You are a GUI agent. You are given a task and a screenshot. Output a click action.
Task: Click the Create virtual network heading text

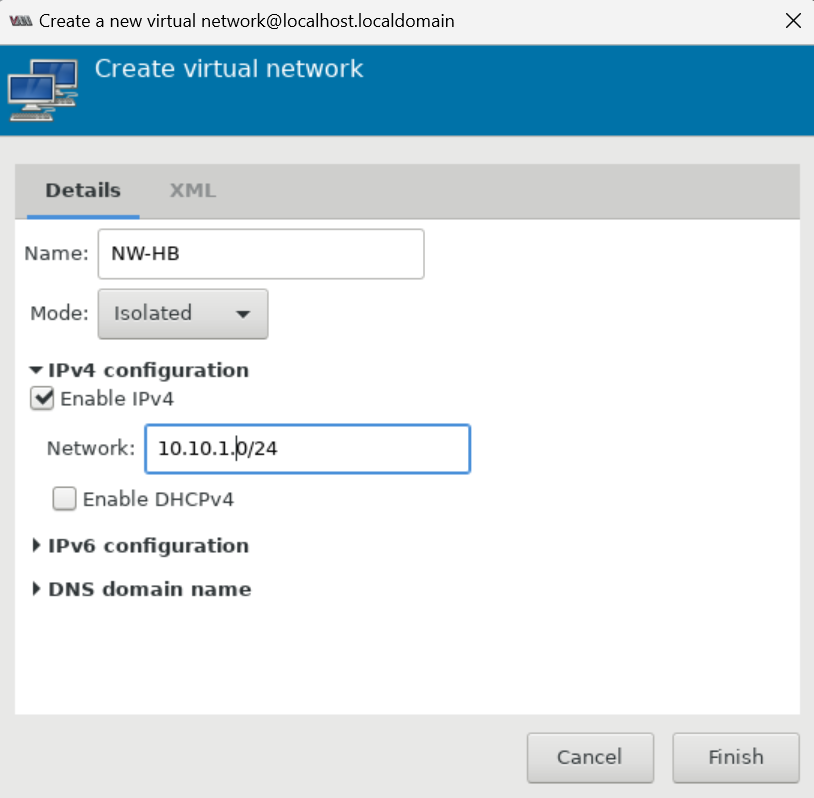(229, 69)
